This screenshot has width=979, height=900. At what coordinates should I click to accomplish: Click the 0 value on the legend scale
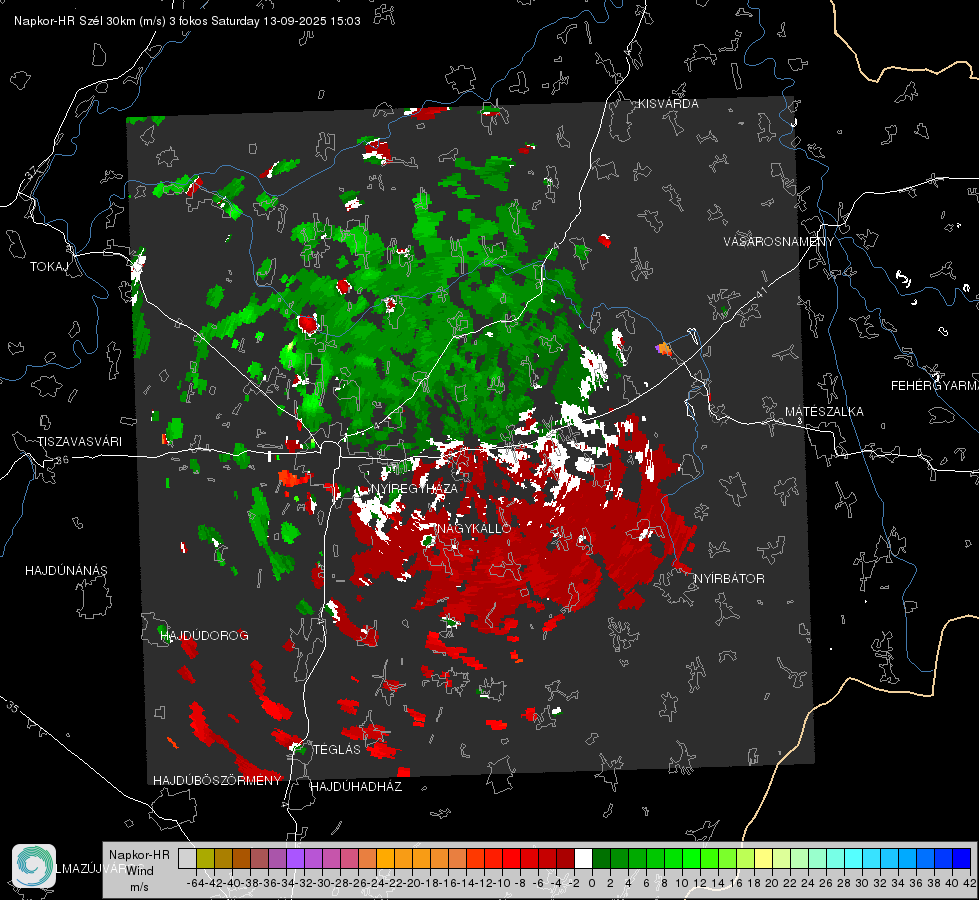click(592, 884)
